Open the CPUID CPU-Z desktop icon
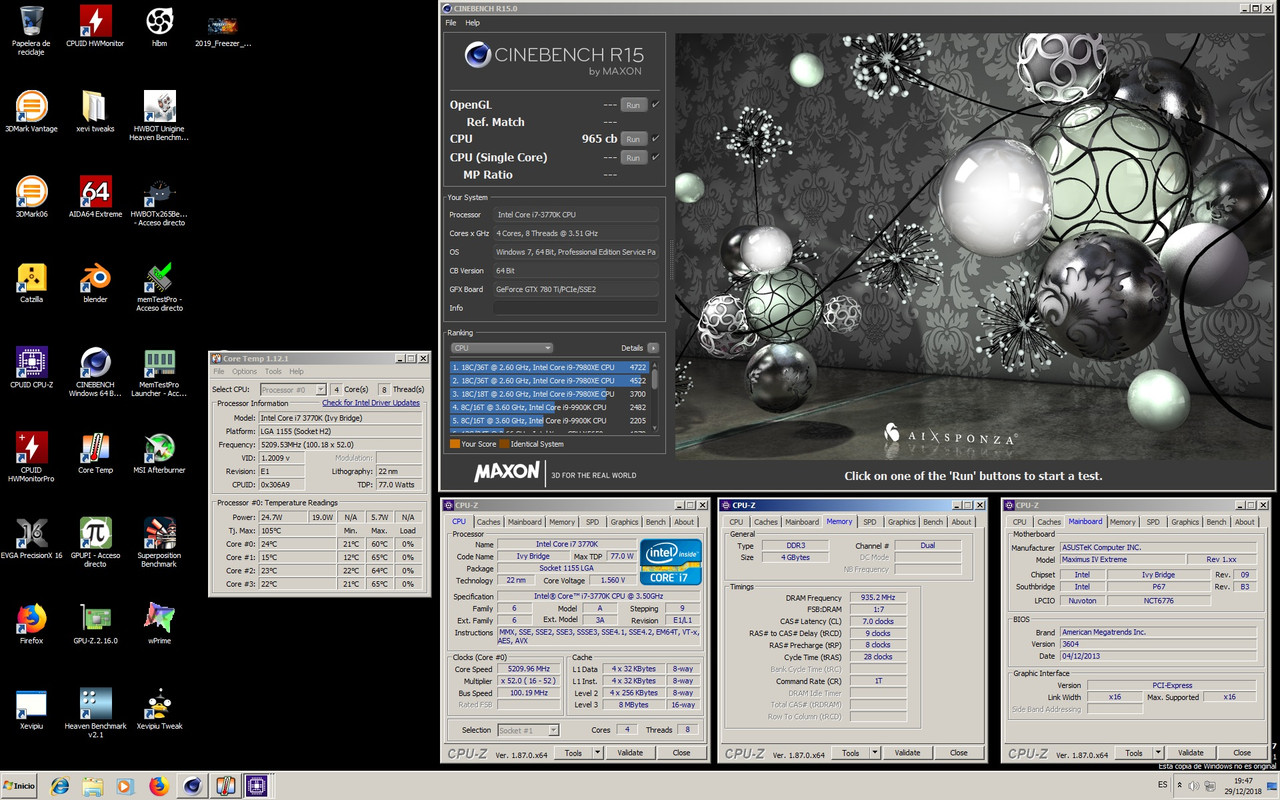 [31, 370]
